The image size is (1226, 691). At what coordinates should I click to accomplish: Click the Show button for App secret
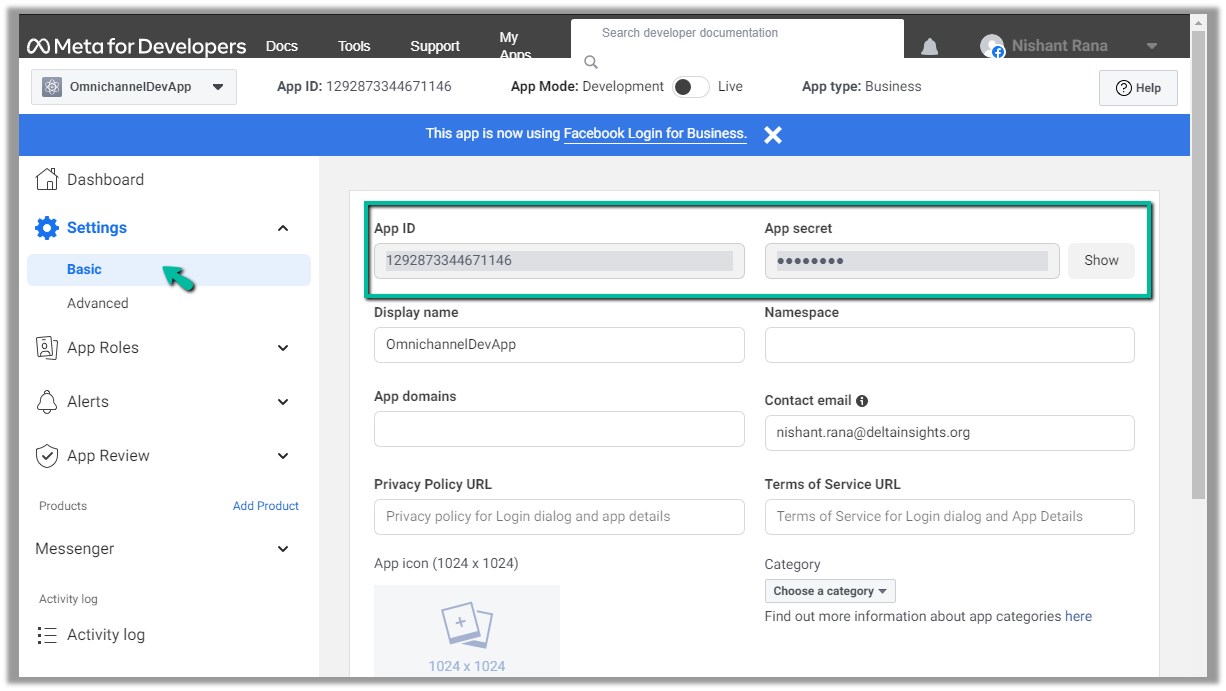click(x=1101, y=260)
